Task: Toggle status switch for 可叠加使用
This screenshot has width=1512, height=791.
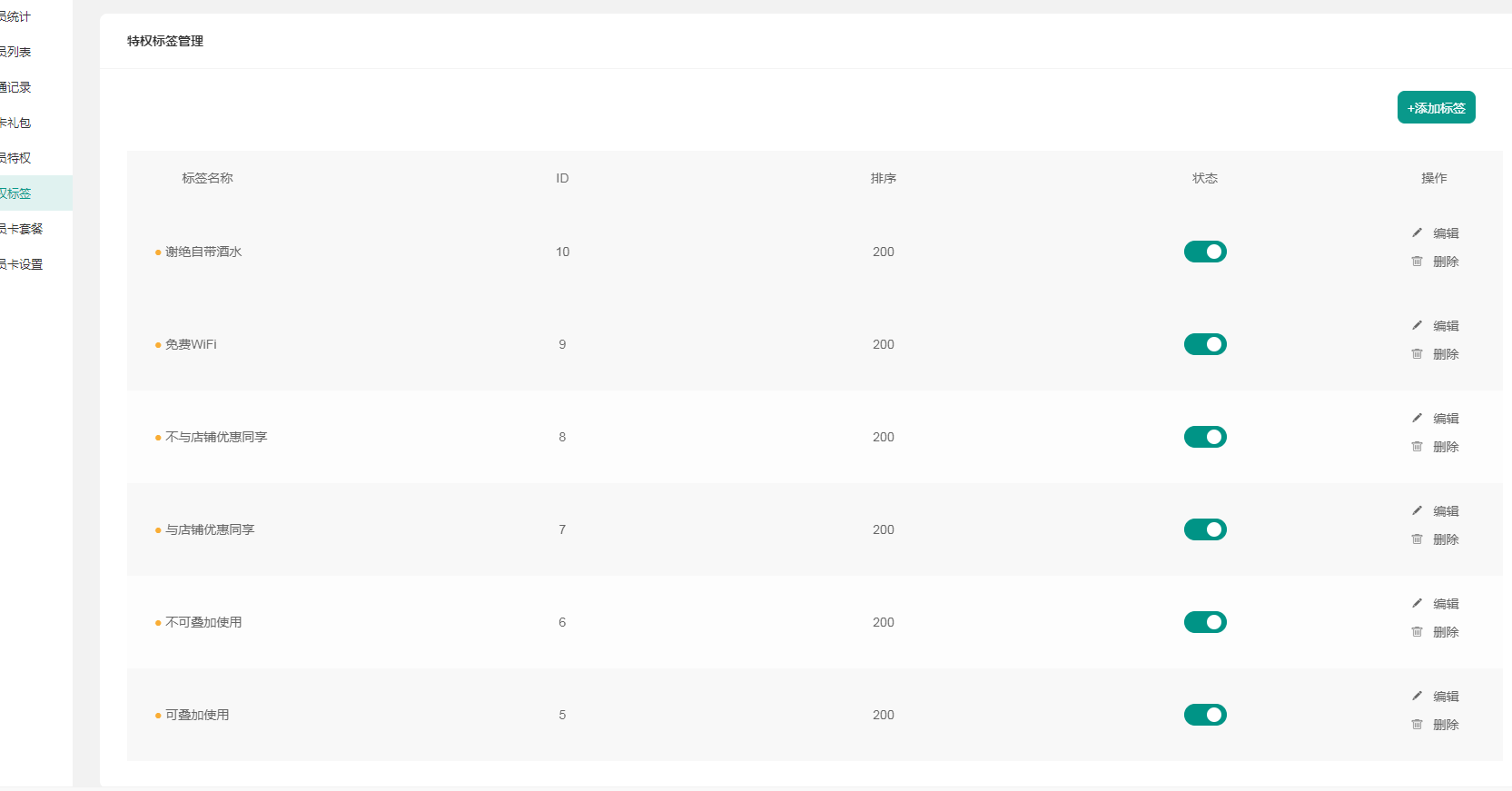Action: [1205, 715]
